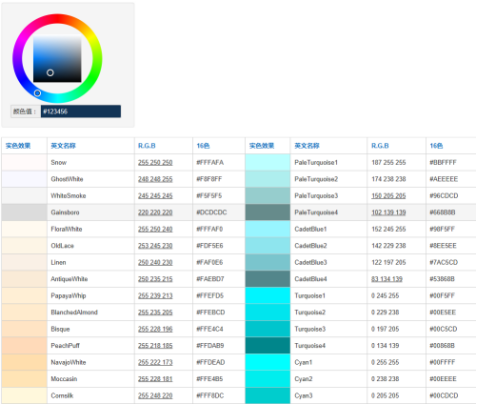Open the RGB link 102 139 139

coord(389,213)
